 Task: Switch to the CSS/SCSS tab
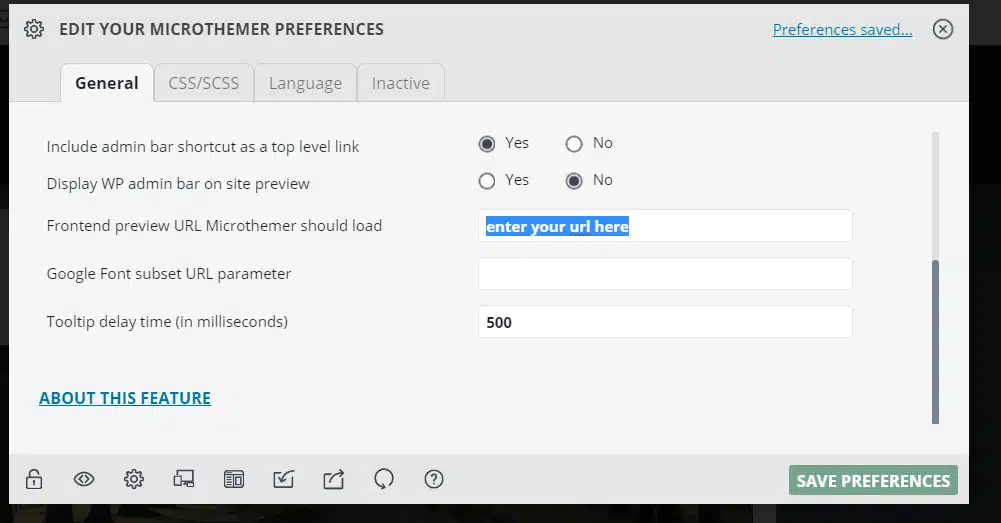click(x=204, y=83)
